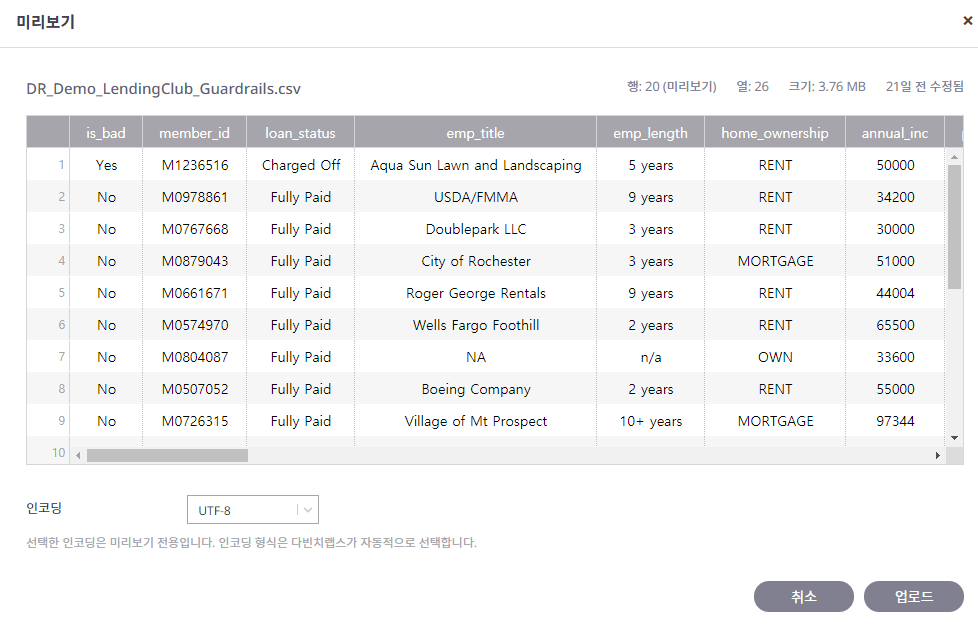The image size is (978, 637).
Task: Close the 미리보기 dialog with the X
Action: tap(967, 20)
